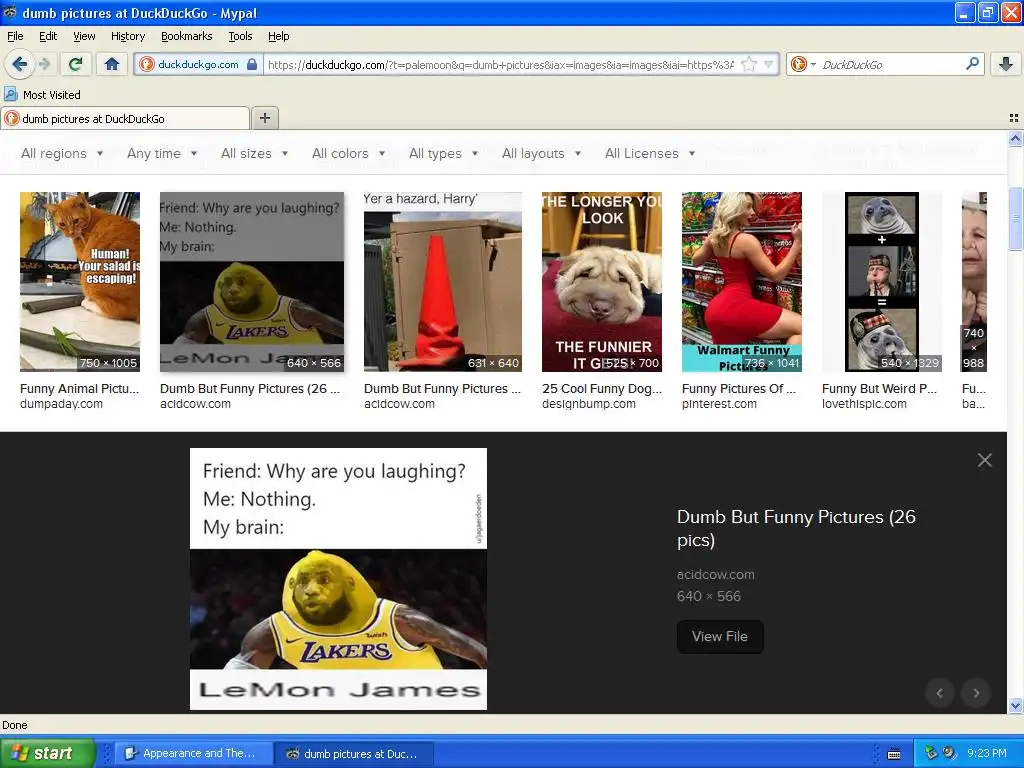Open the Downloads arrow button

coord(1006,64)
